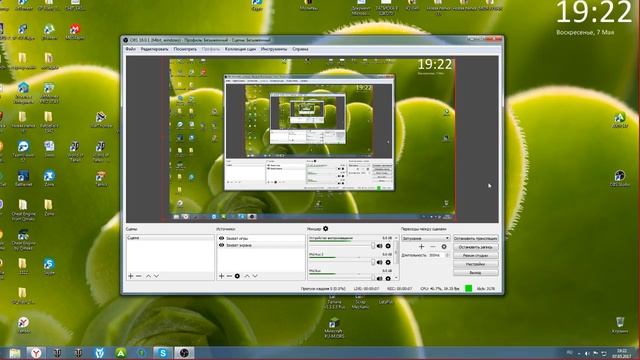Open the Посмотреть menu
The image size is (640, 360).
[x=185, y=49]
